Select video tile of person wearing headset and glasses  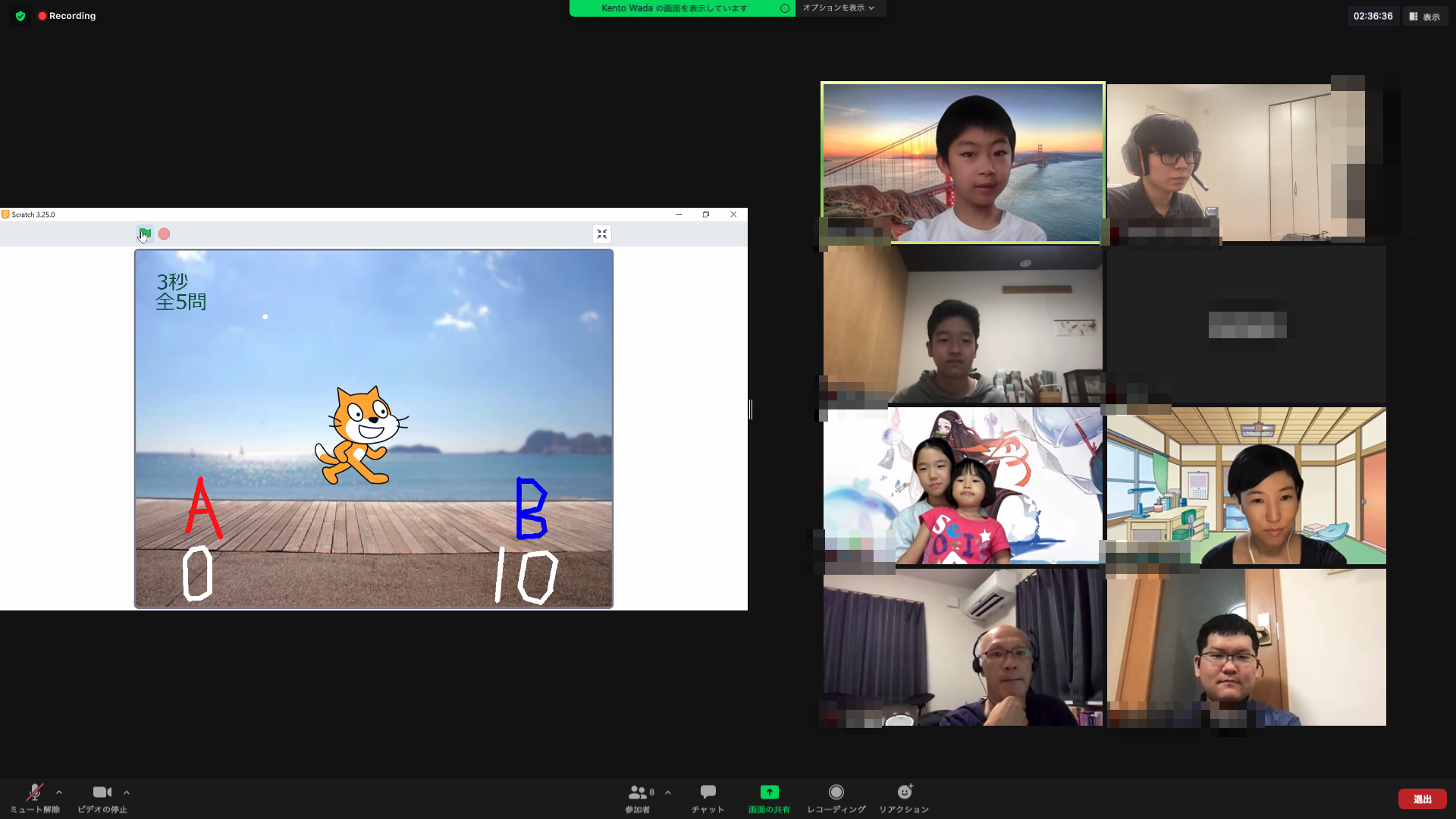coord(1246,162)
